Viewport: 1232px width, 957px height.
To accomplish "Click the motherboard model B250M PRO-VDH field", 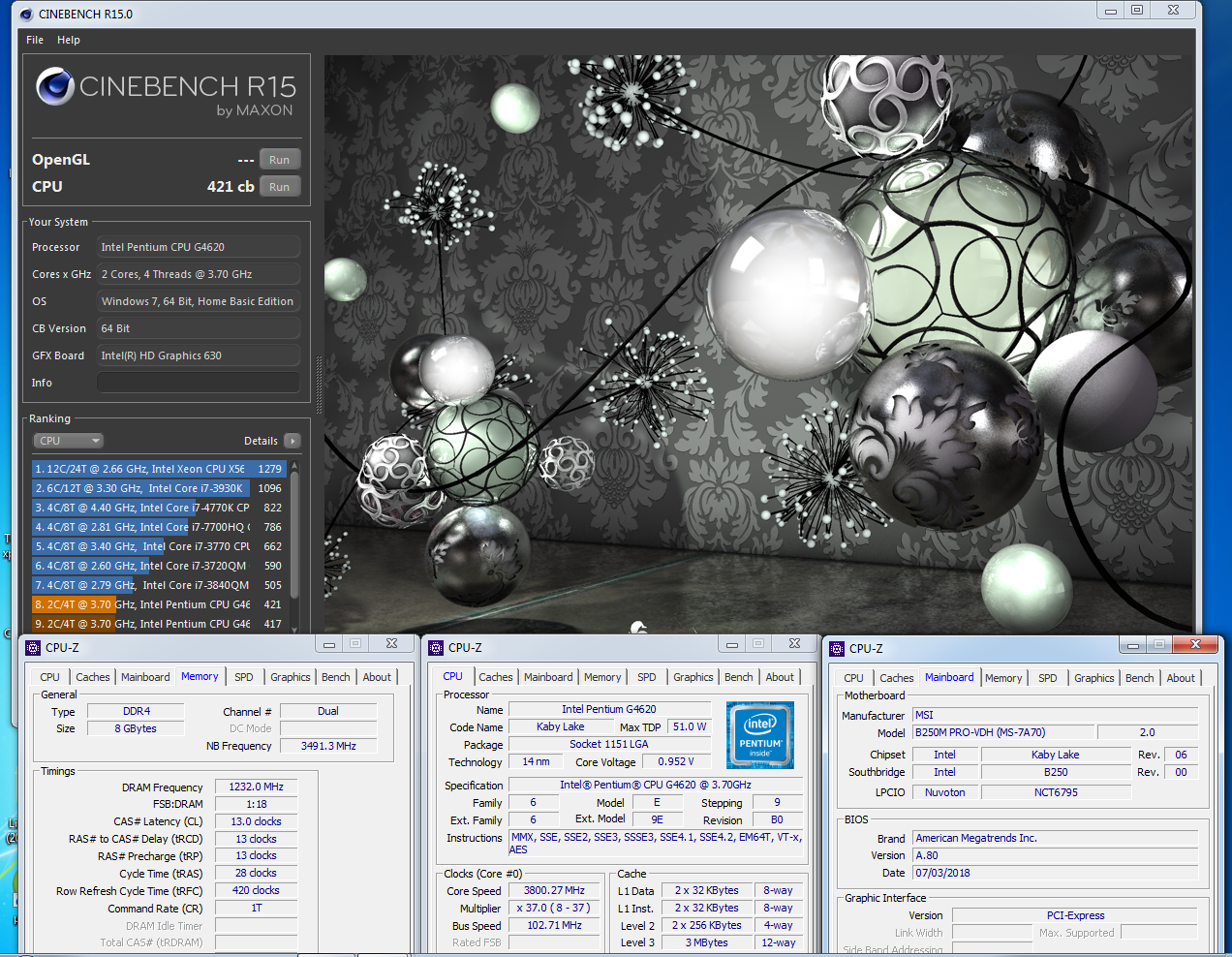I will (1004, 733).
